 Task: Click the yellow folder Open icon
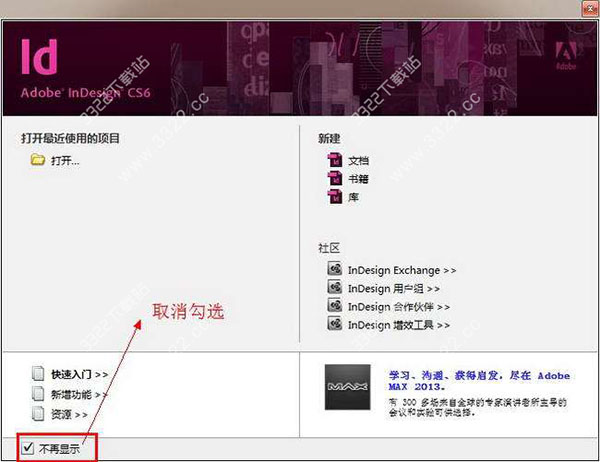pos(38,160)
